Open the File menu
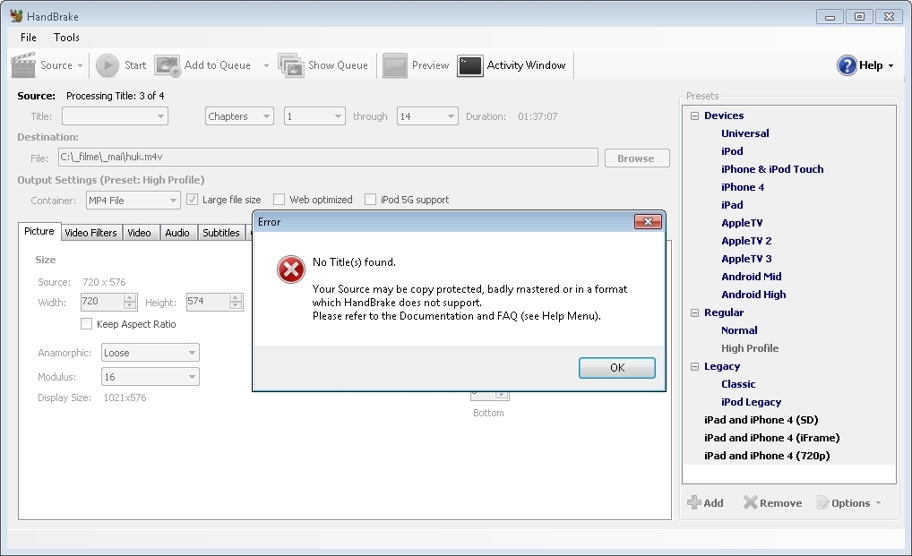Screen dimensions: 912x556 pos(28,37)
